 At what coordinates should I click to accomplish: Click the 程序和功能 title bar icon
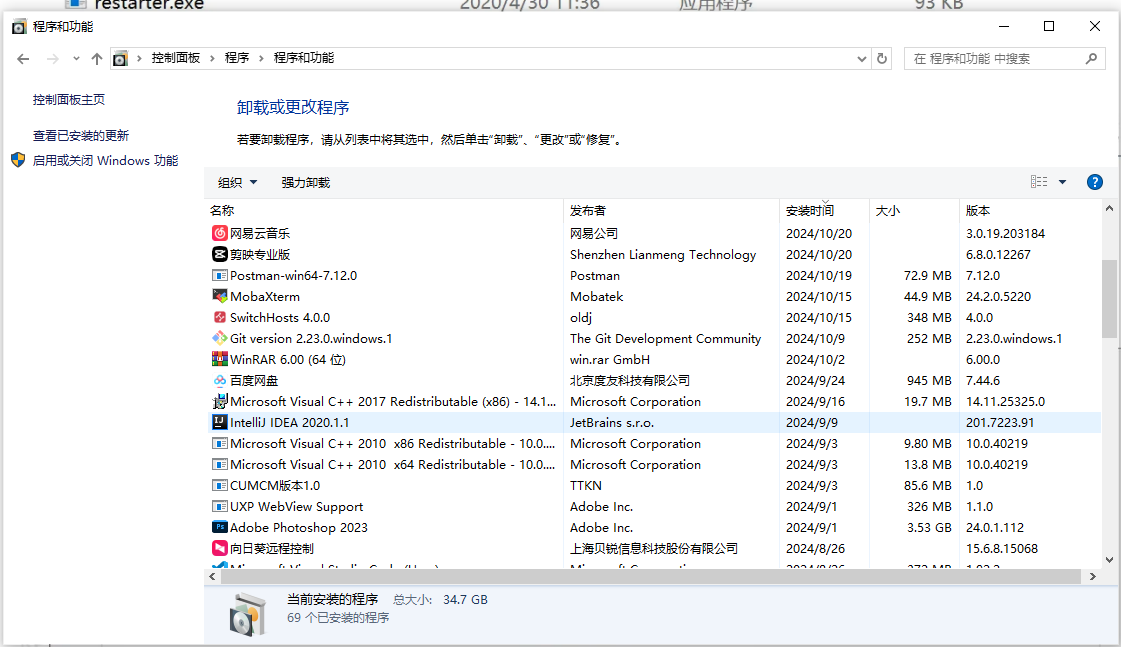(x=19, y=27)
